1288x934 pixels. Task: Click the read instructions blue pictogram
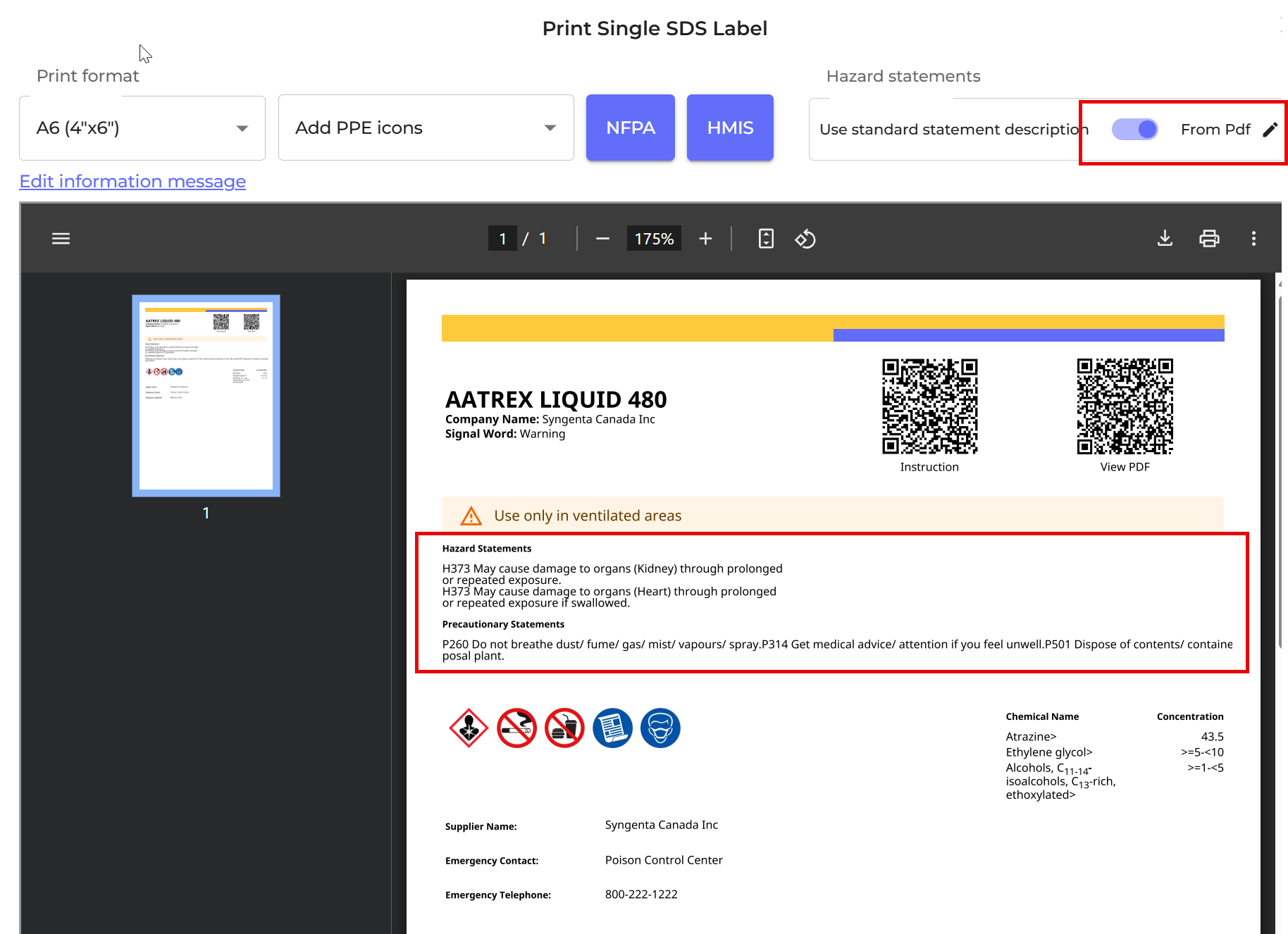pyautogui.click(x=612, y=728)
